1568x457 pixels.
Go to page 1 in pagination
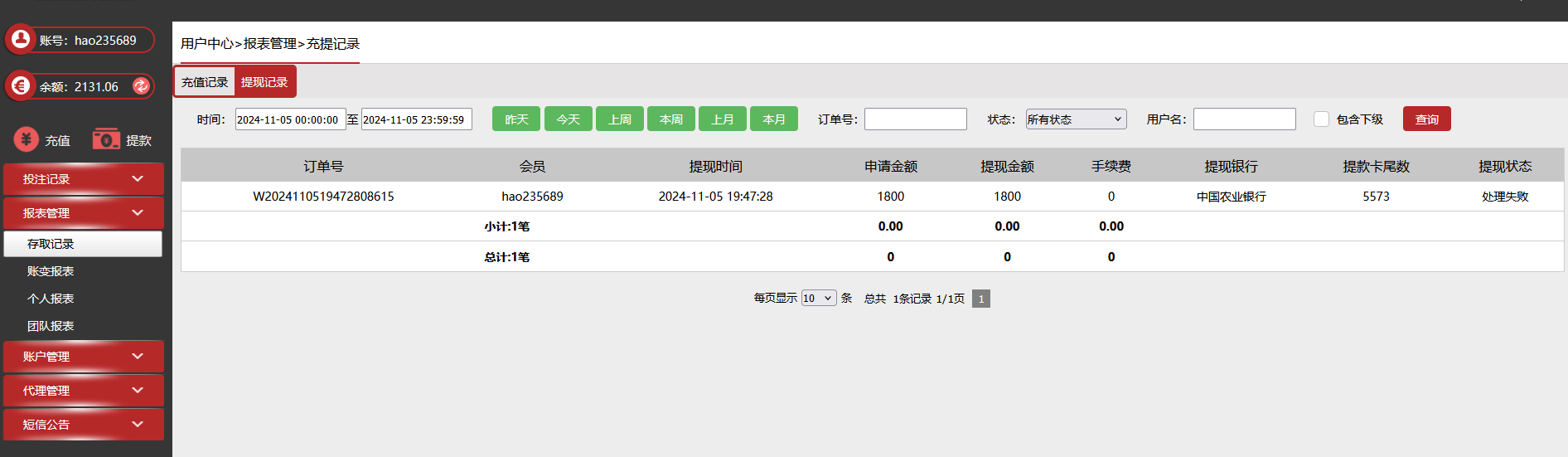click(x=980, y=299)
